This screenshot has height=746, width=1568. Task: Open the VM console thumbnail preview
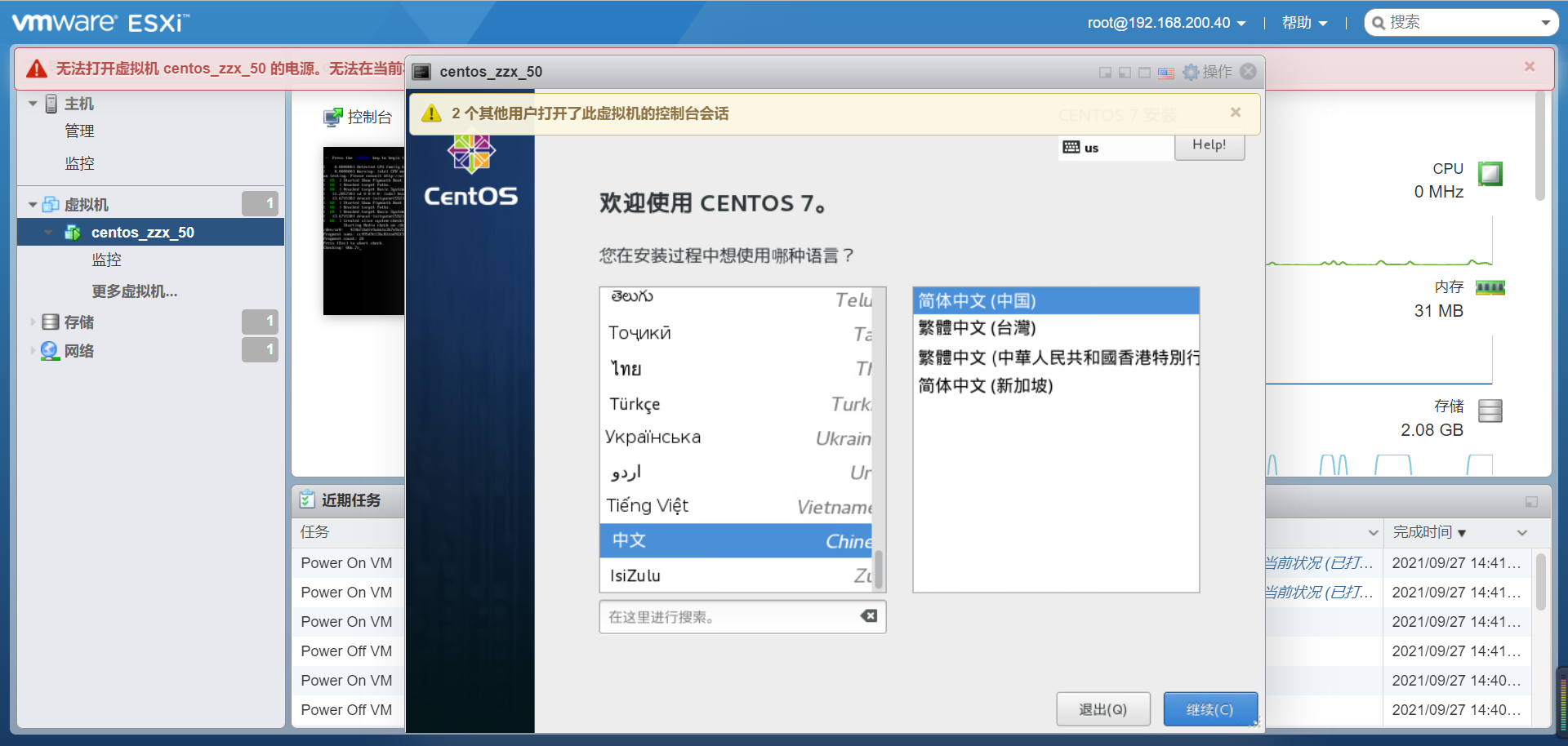pos(364,231)
